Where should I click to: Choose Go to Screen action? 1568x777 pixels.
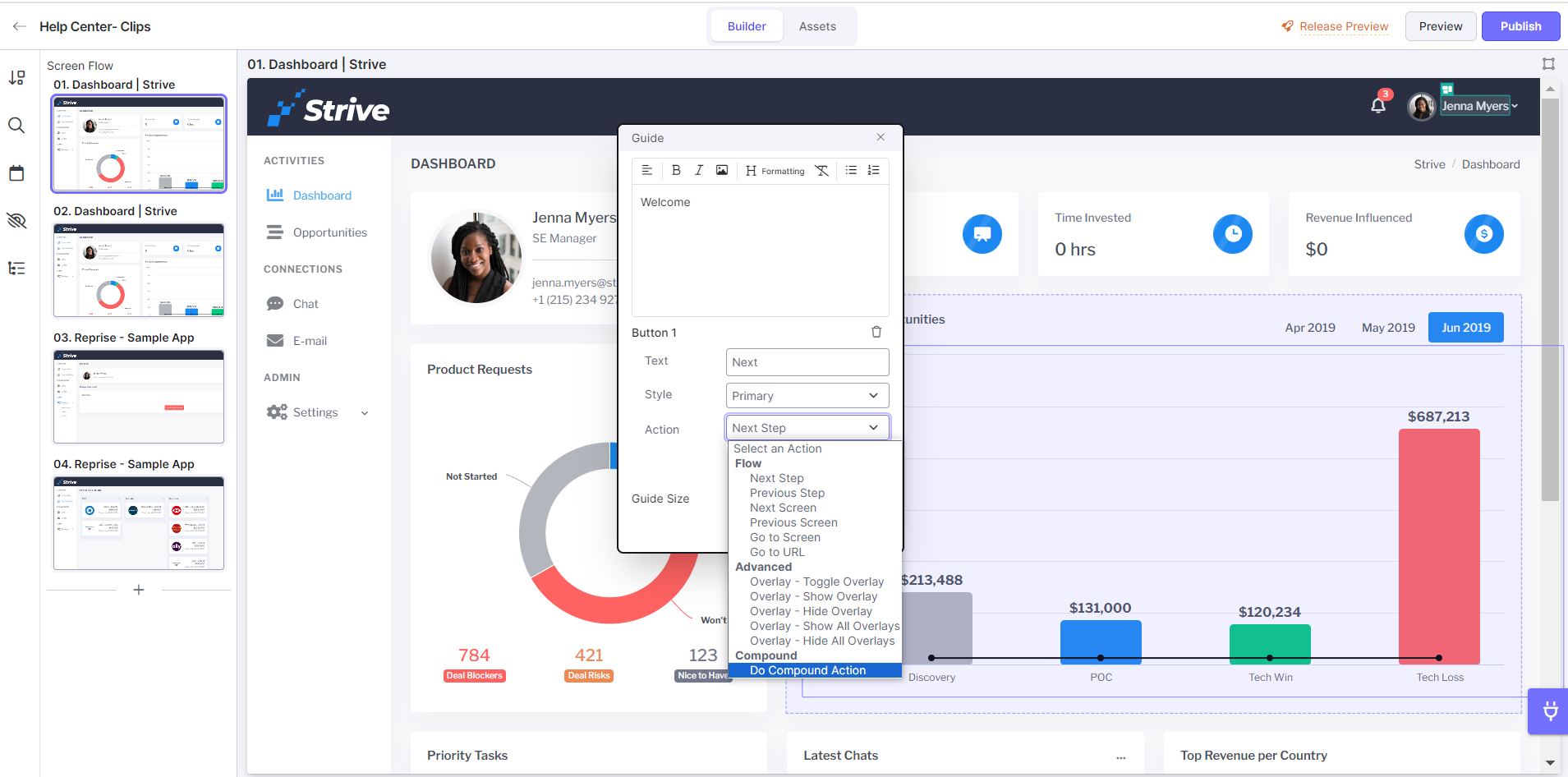784,537
